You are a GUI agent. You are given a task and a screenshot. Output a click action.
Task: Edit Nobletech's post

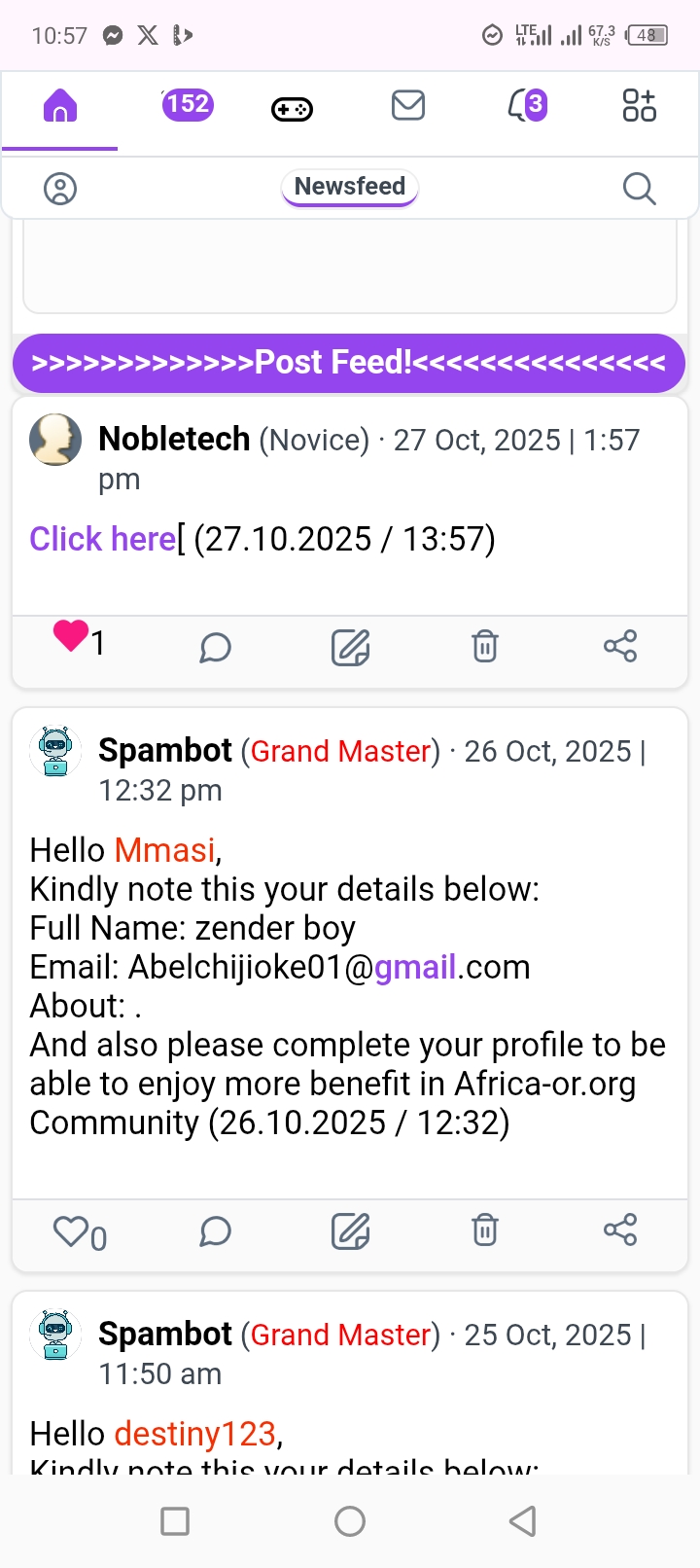click(x=350, y=647)
